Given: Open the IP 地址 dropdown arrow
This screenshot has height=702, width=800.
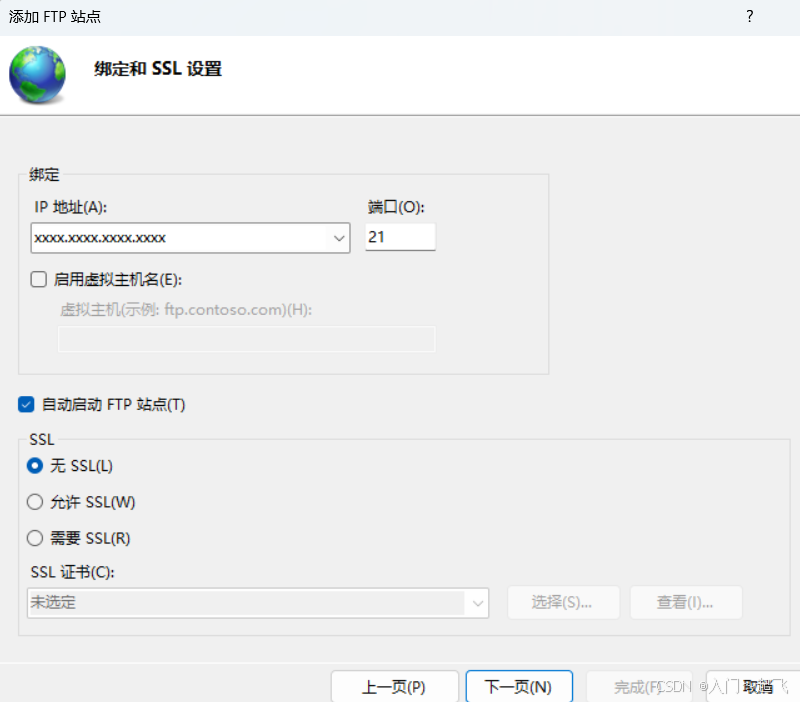Looking at the screenshot, I should point(338,238).
